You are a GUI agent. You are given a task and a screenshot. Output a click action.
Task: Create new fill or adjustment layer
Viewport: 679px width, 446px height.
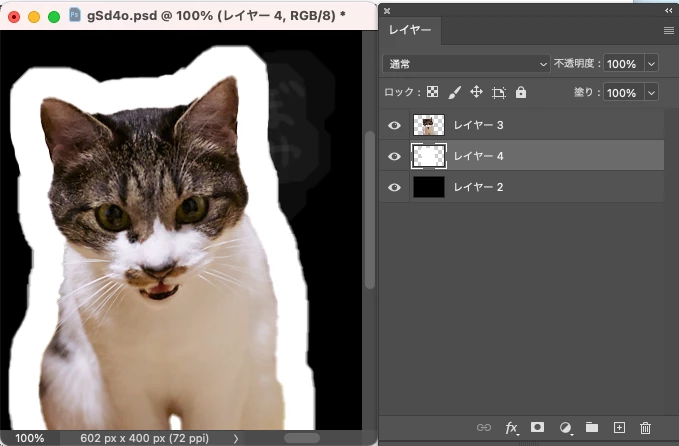click(x=565, y=428)
